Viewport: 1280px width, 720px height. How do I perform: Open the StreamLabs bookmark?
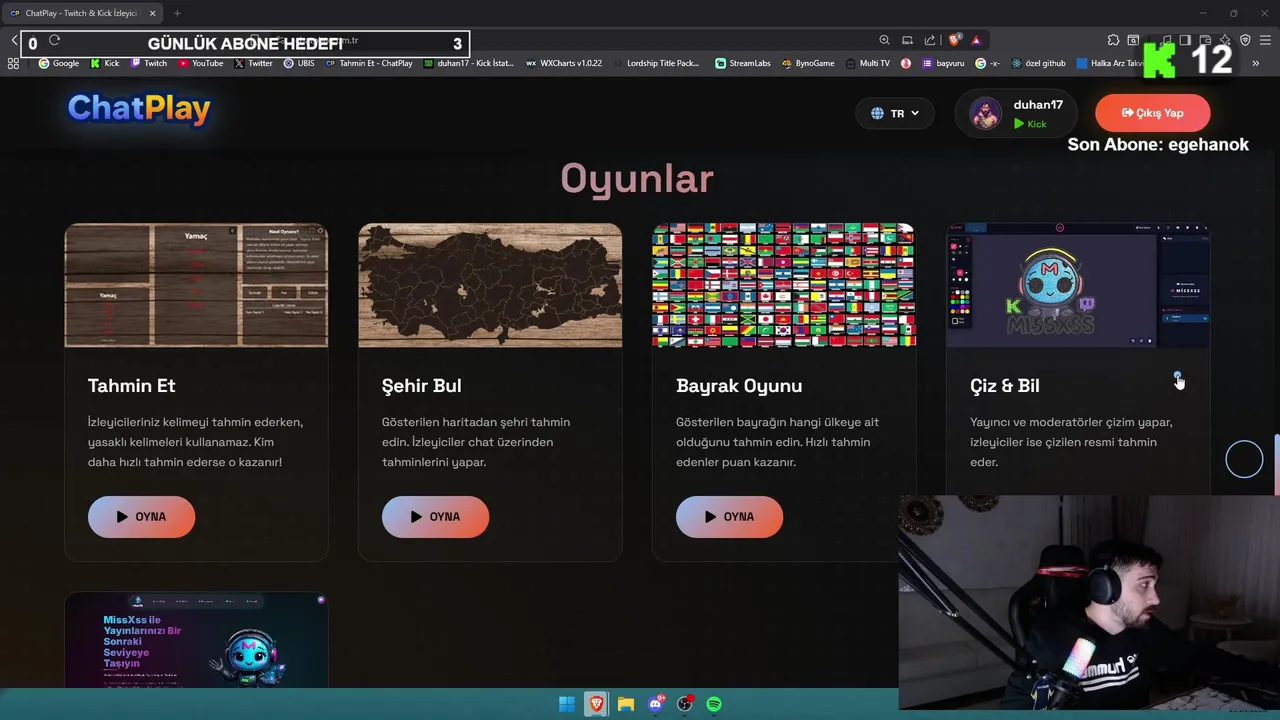coord(743,63)
